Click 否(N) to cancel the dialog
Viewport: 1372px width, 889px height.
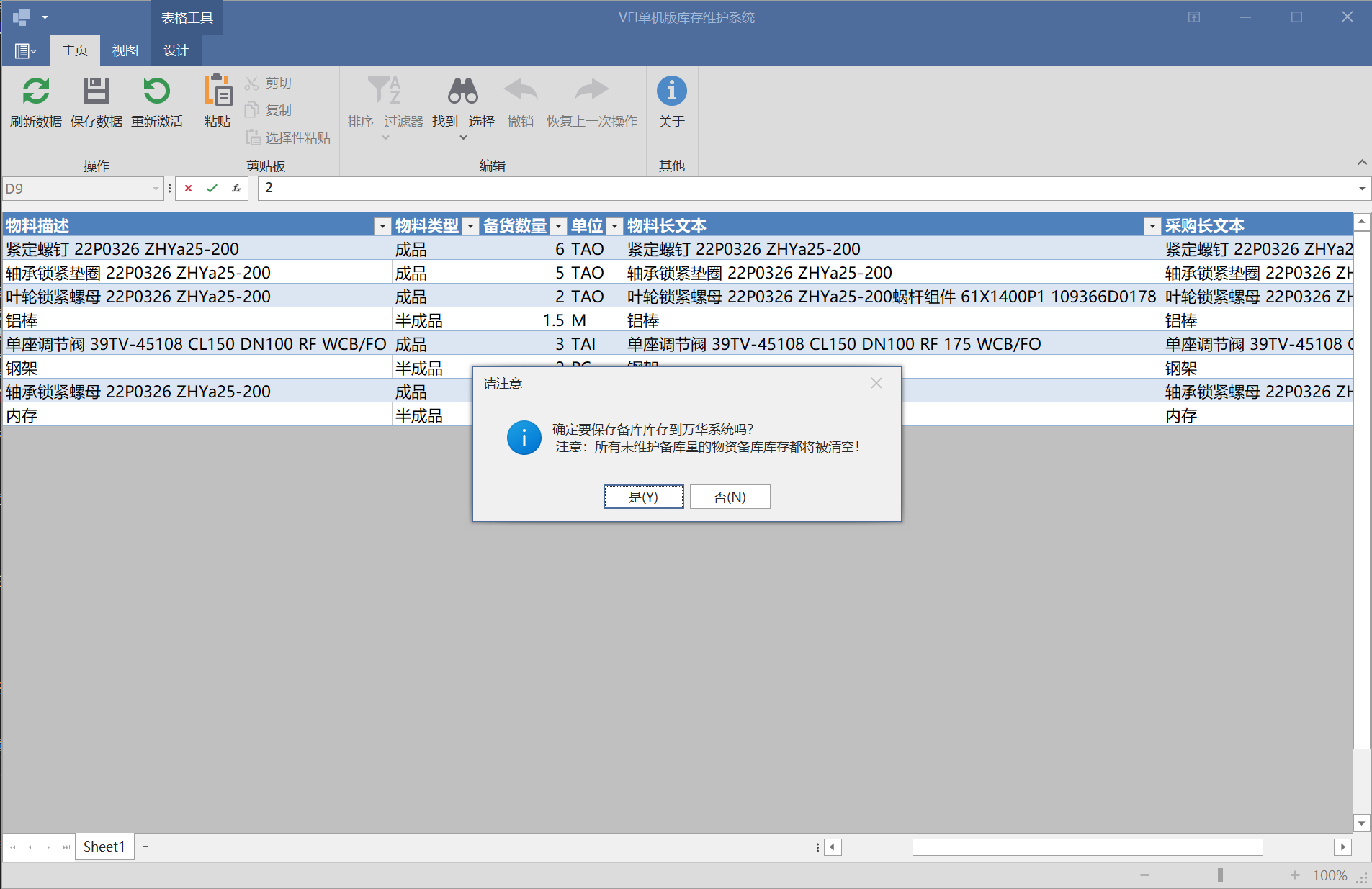730,497
